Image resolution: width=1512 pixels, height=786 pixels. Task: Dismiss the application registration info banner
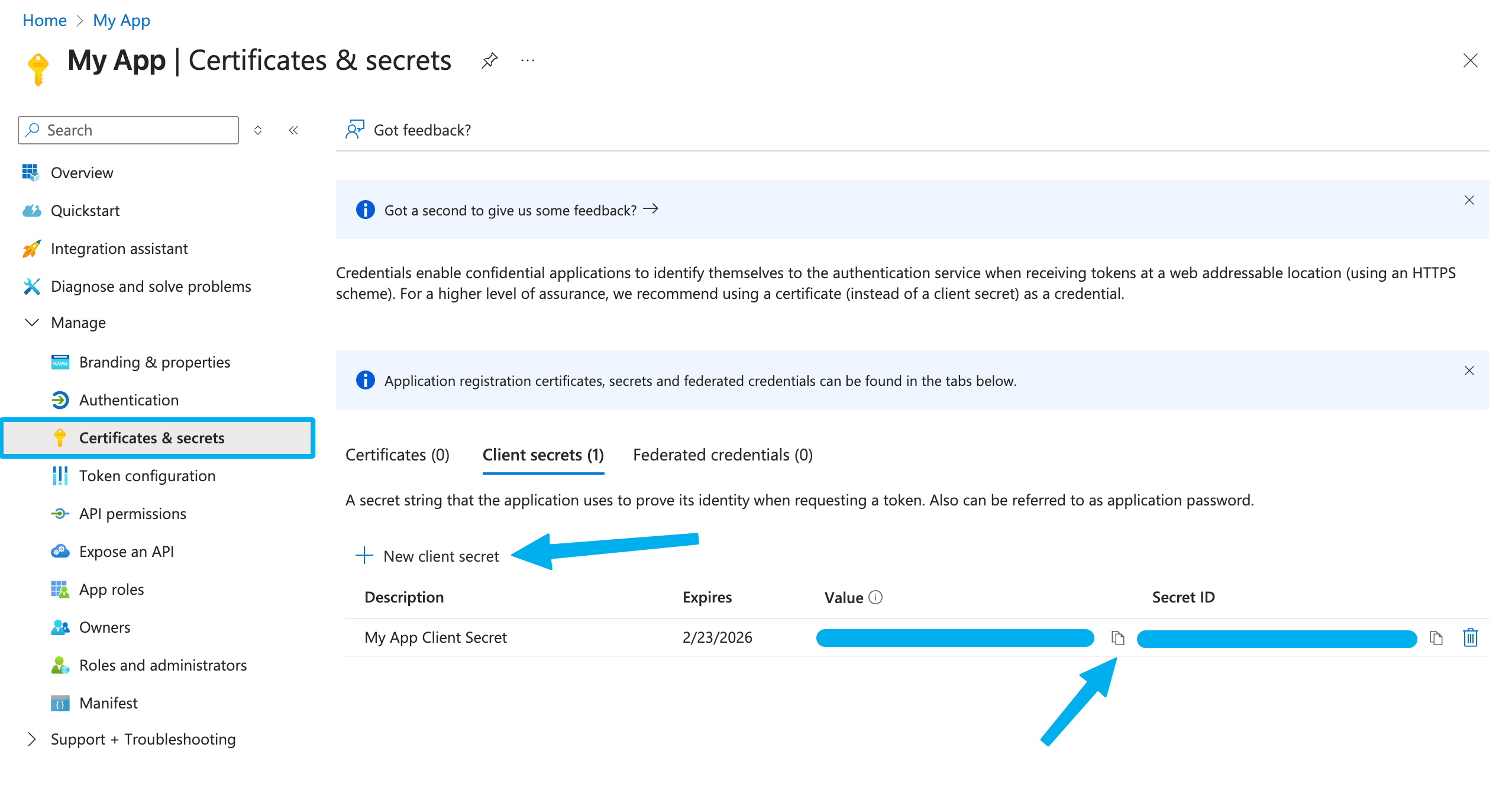click(x=1469, y=371)
